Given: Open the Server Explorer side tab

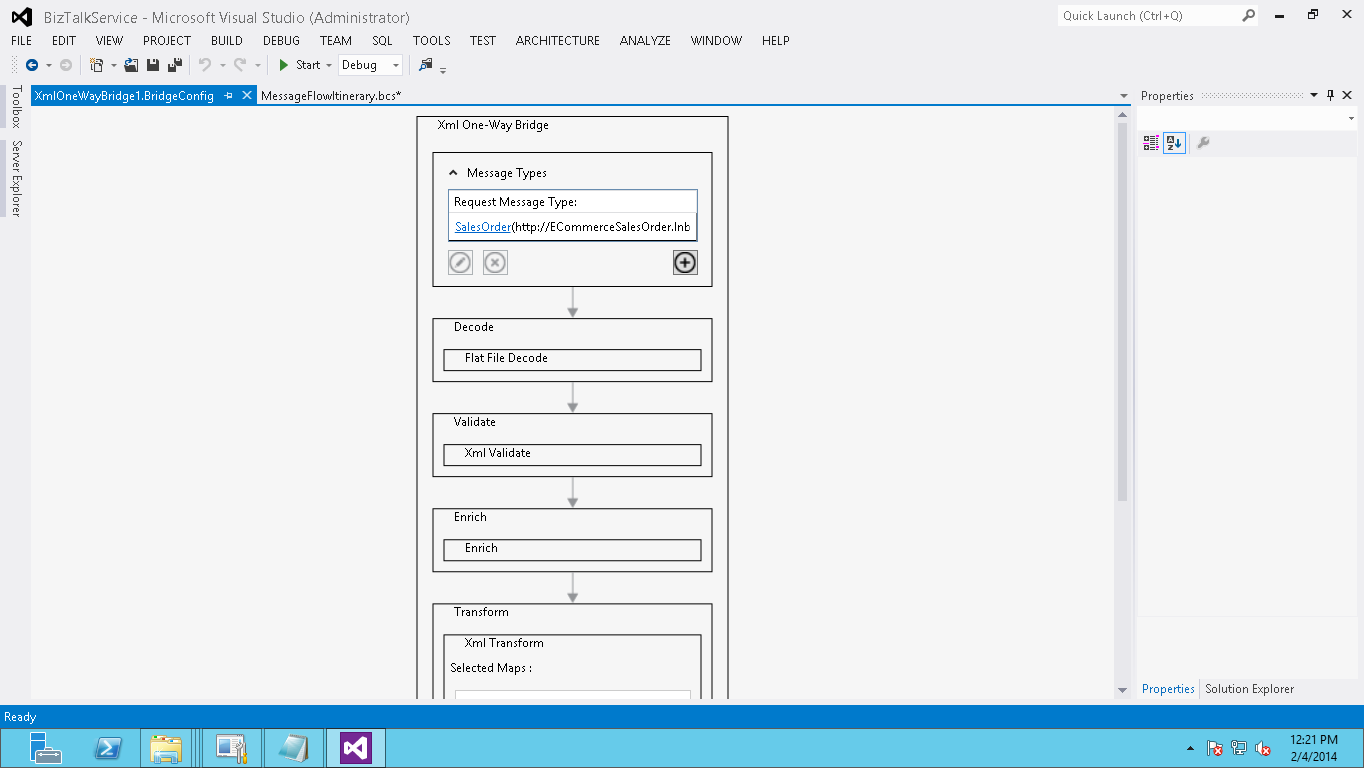Looking at the screenshot, I should click(x=16, y=178).
